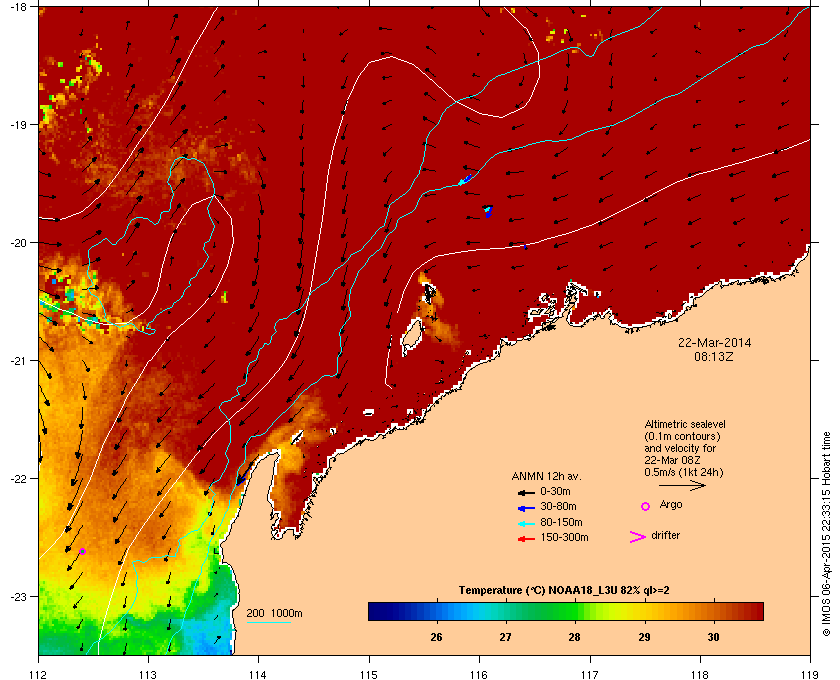Click the latitude -22 axis label
The width and height of the screenshot is (840, 680).
tap(18, 479)
